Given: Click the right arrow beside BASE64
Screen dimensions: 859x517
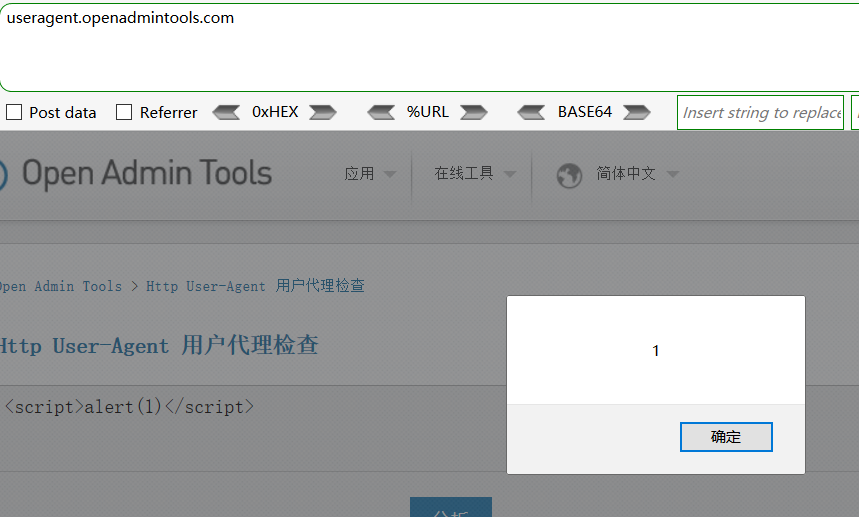Looking at the screenshot, I should 637,112.
